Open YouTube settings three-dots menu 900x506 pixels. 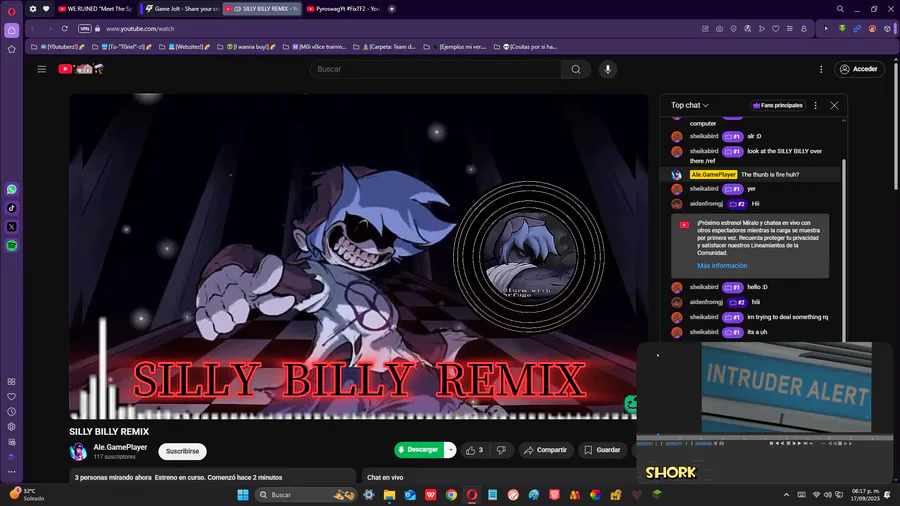[x=821, y=69]
